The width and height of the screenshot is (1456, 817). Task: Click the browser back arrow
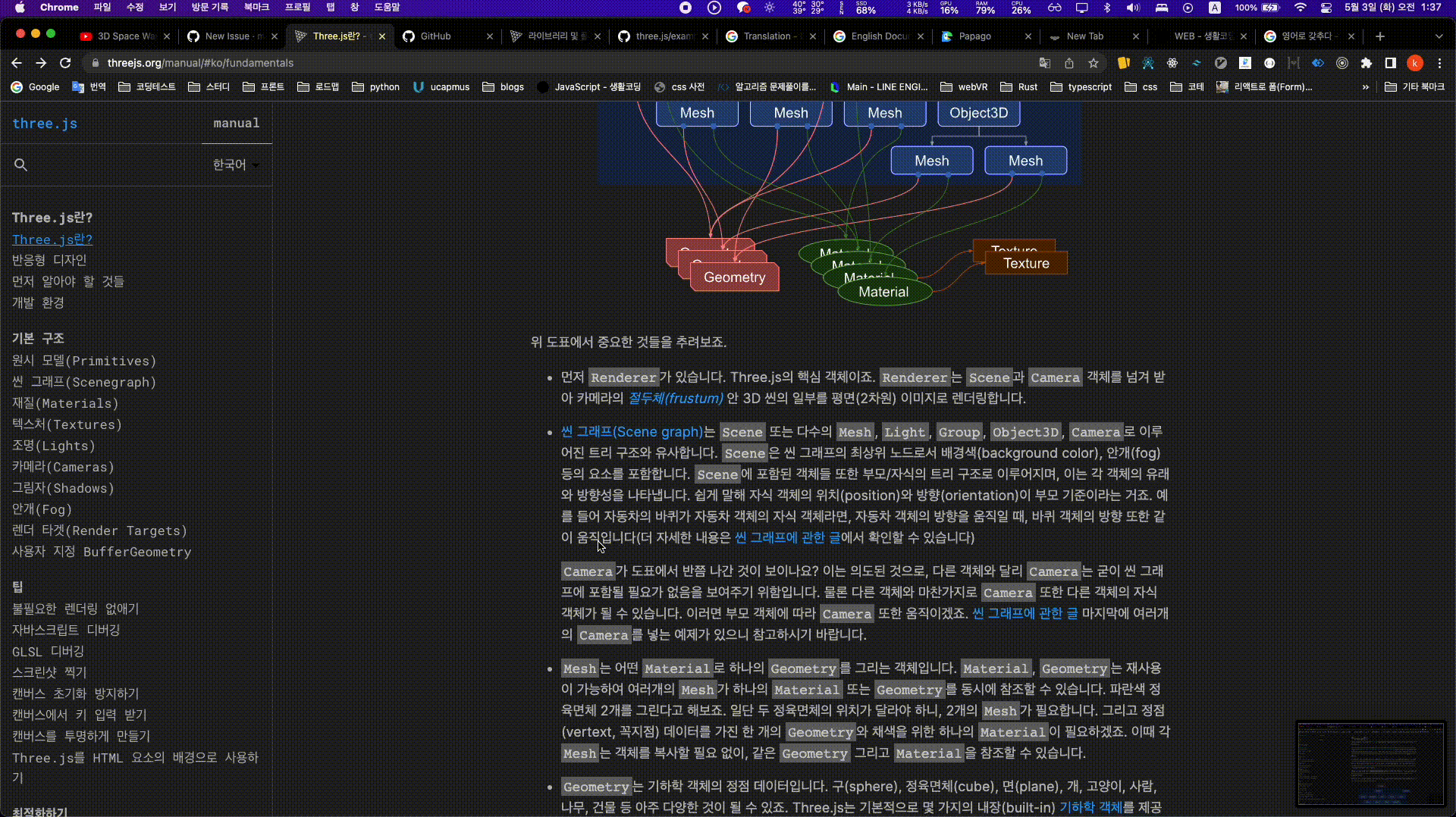(x=17, y=63)
